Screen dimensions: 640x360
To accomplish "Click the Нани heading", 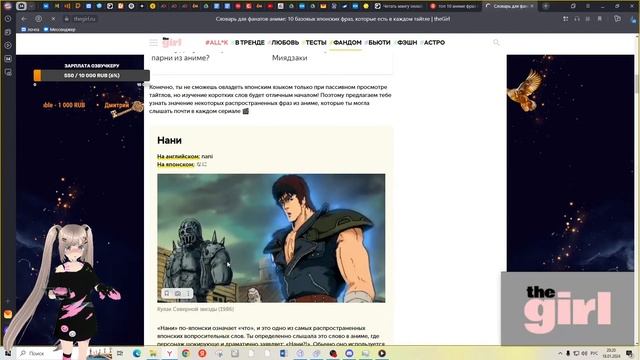I will [x=169, y=140].
